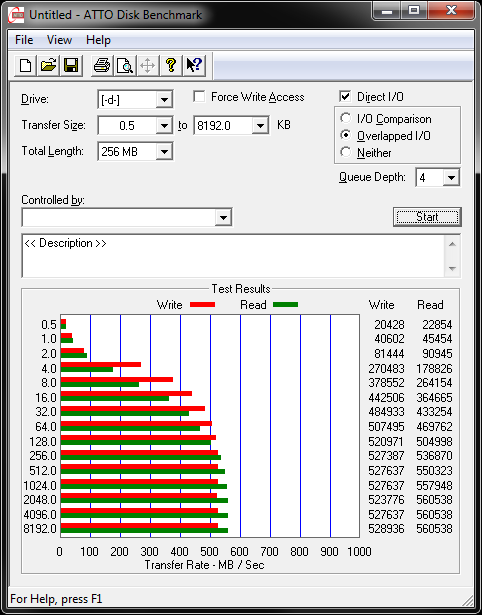Open Print Preview toolbar icon
The width and height of the screenshot is (482, 615).
pos(125,65)
